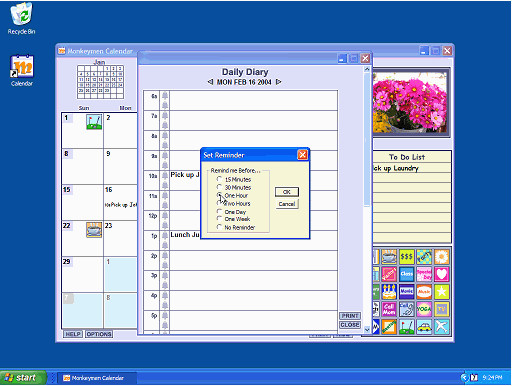Select the white daisy flower sticker
Screen dimensions: 512x386
coord(442,257)
